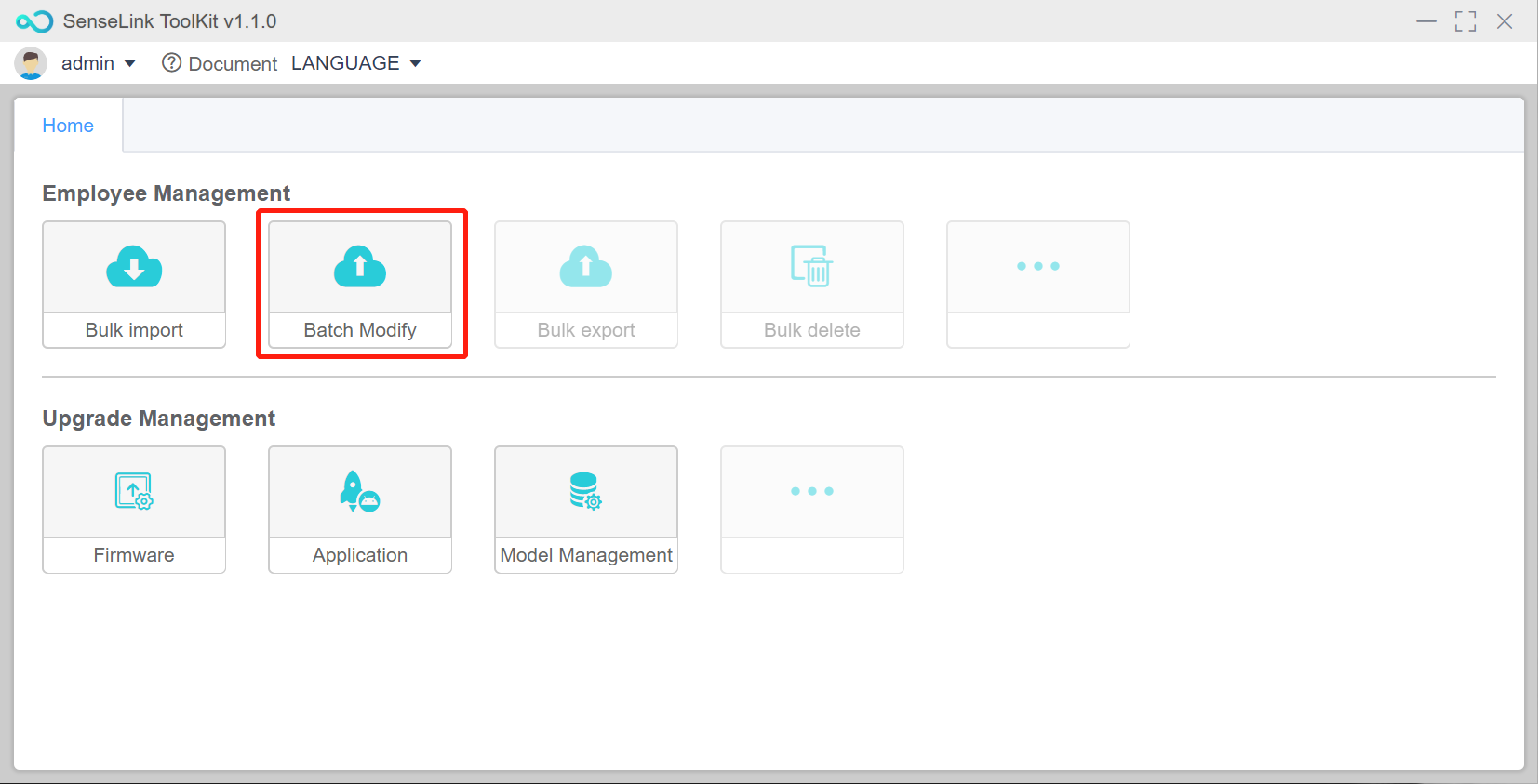Click the Bulk import cloud download icon
1538x784 pixels.
point(134,267)
